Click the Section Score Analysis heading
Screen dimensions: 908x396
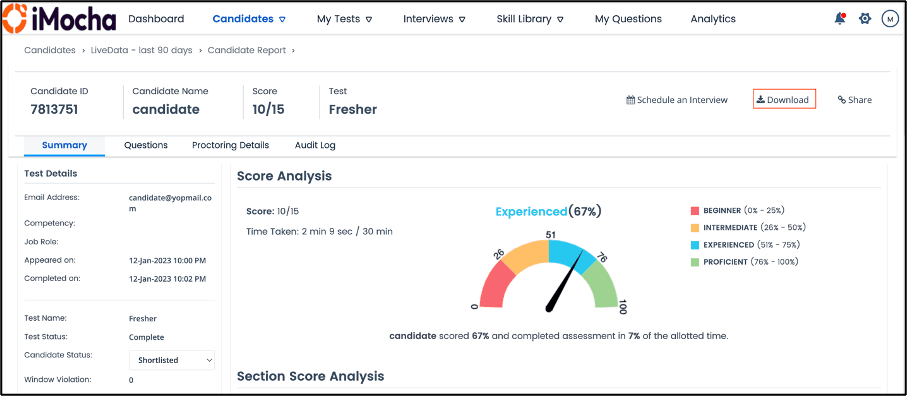tap(310, 376)
